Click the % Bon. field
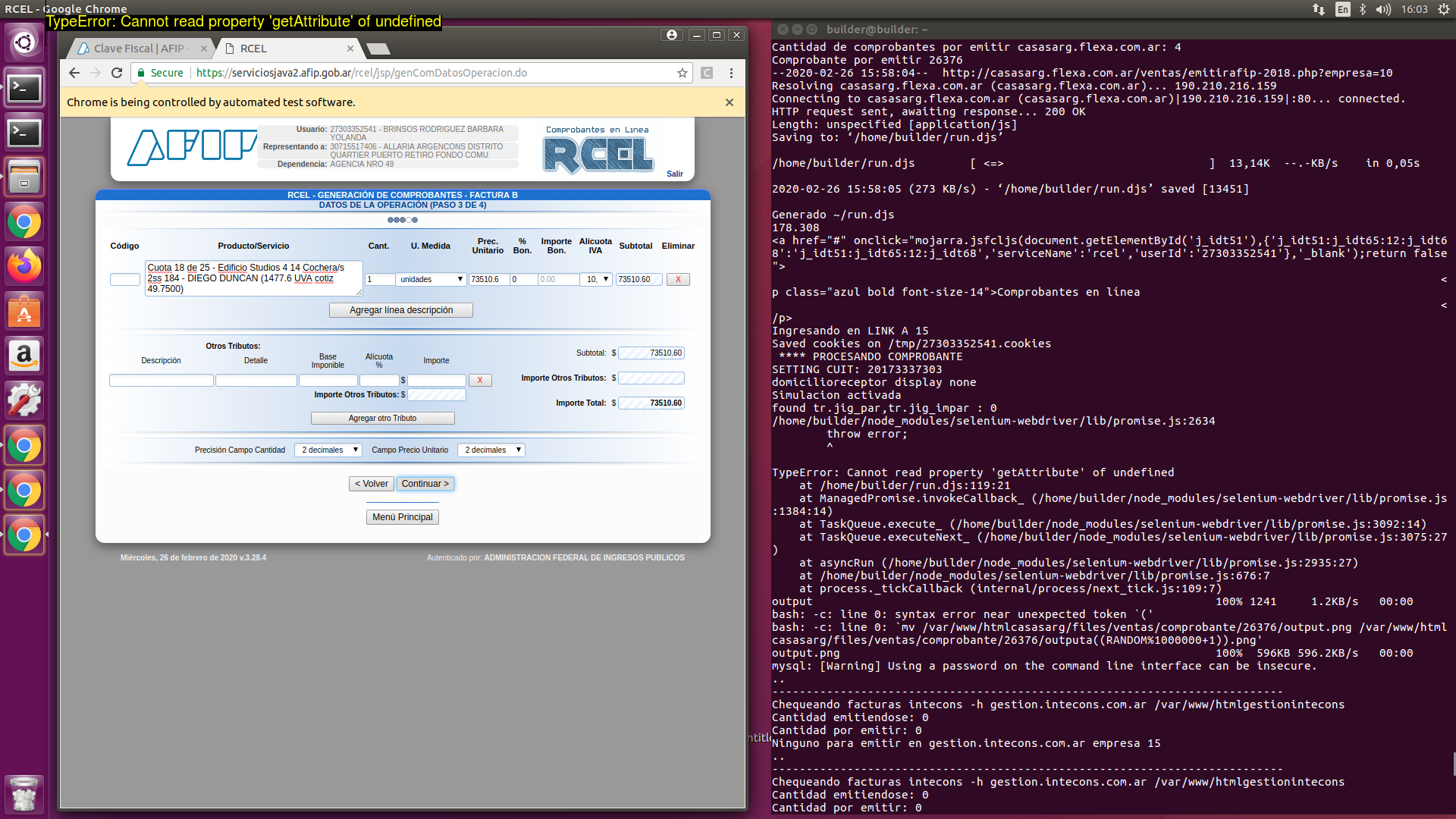The height and width of the screenshot is (819, 1456). coord(523,279)
